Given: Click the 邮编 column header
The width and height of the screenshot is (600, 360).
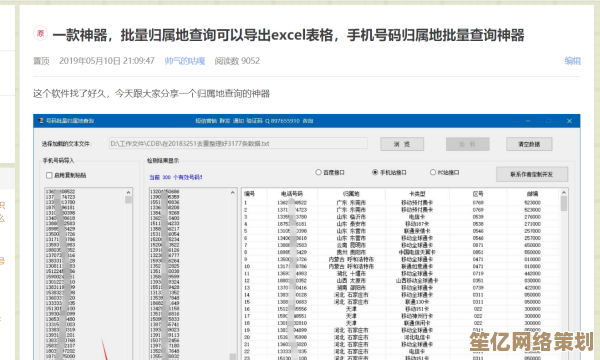Looking at the screenshot, I should point(532,194).
